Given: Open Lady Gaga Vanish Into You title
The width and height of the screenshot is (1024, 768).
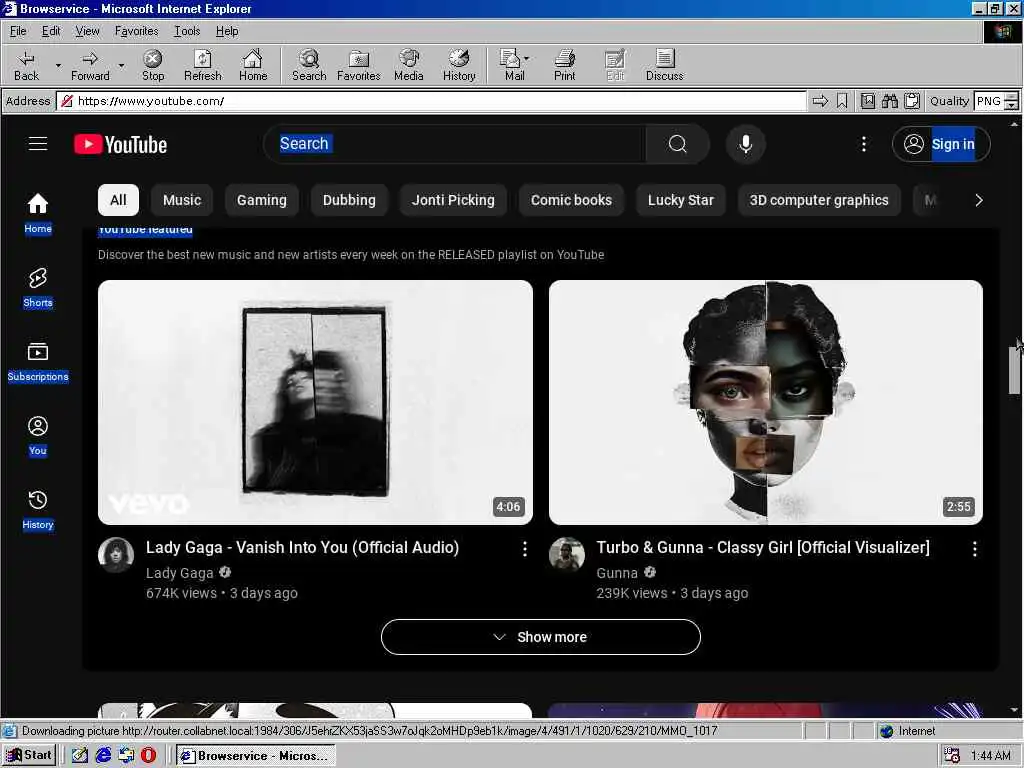Looking at the screenshot, I should click(302, 547).
